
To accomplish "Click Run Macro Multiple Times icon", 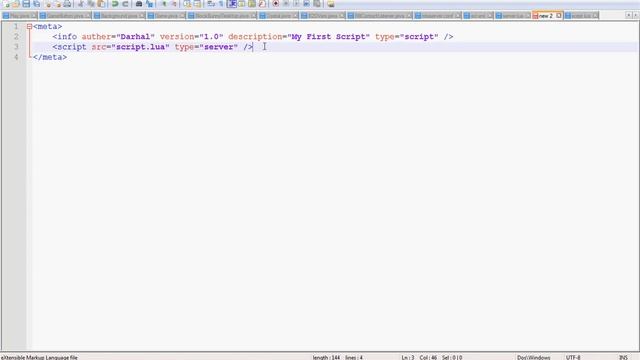I will (307, 4).
